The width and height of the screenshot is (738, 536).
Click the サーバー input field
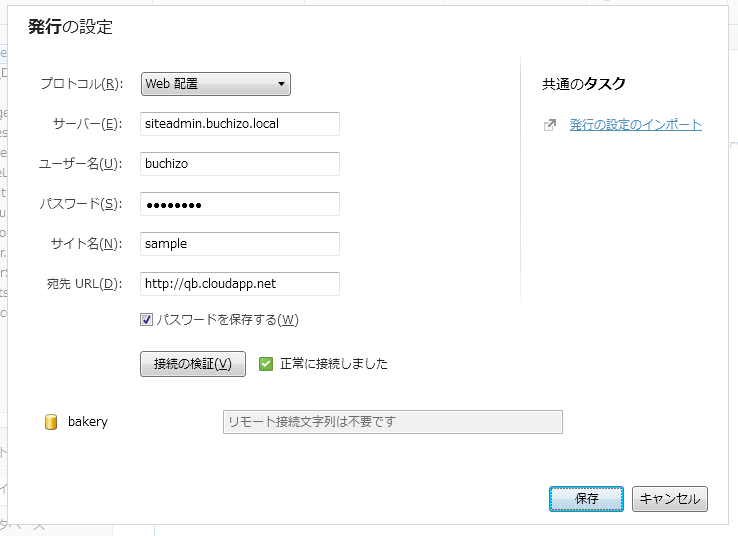pyautogui.click(x=240, y=124)
